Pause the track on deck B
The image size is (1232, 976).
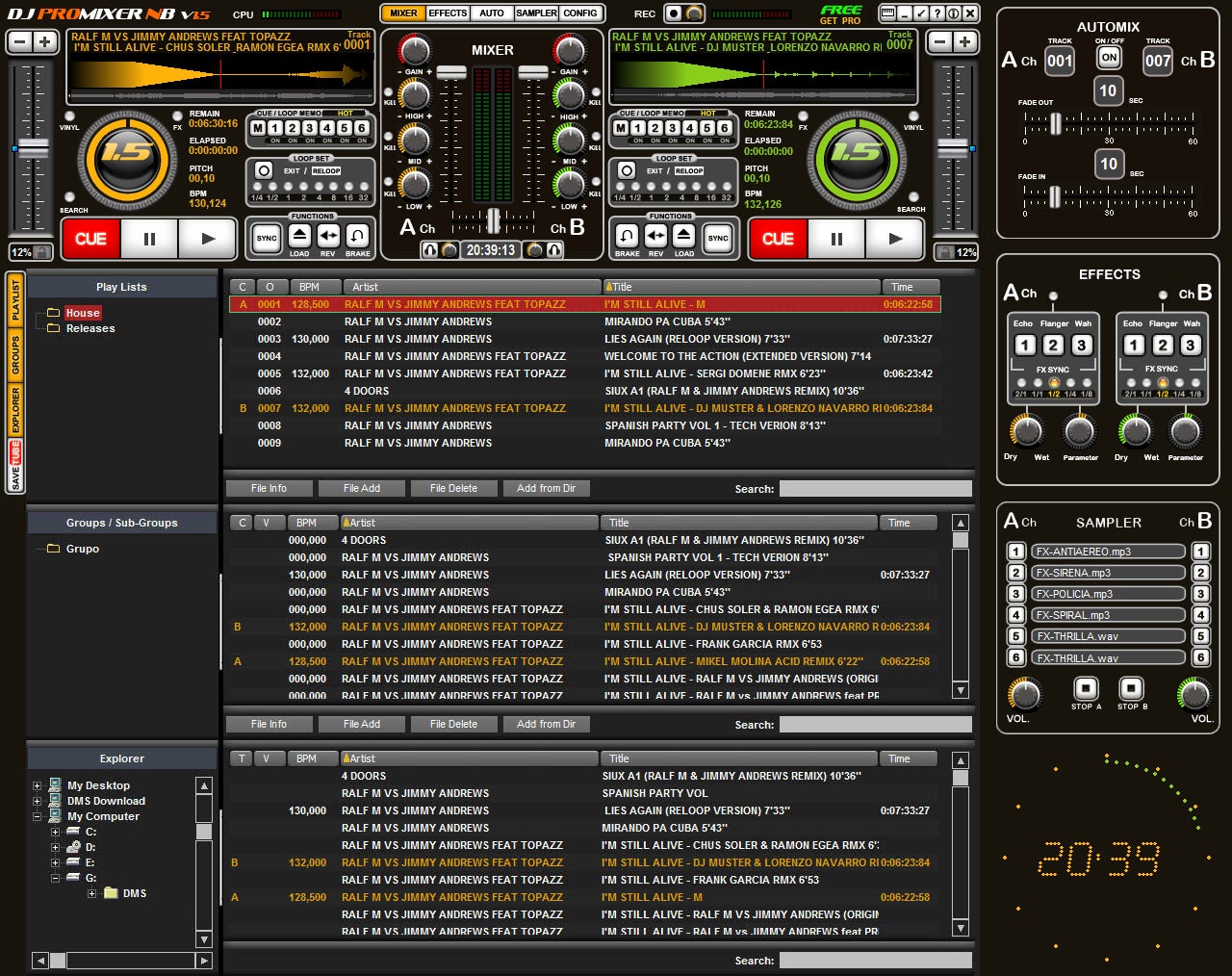coord(835,239)
